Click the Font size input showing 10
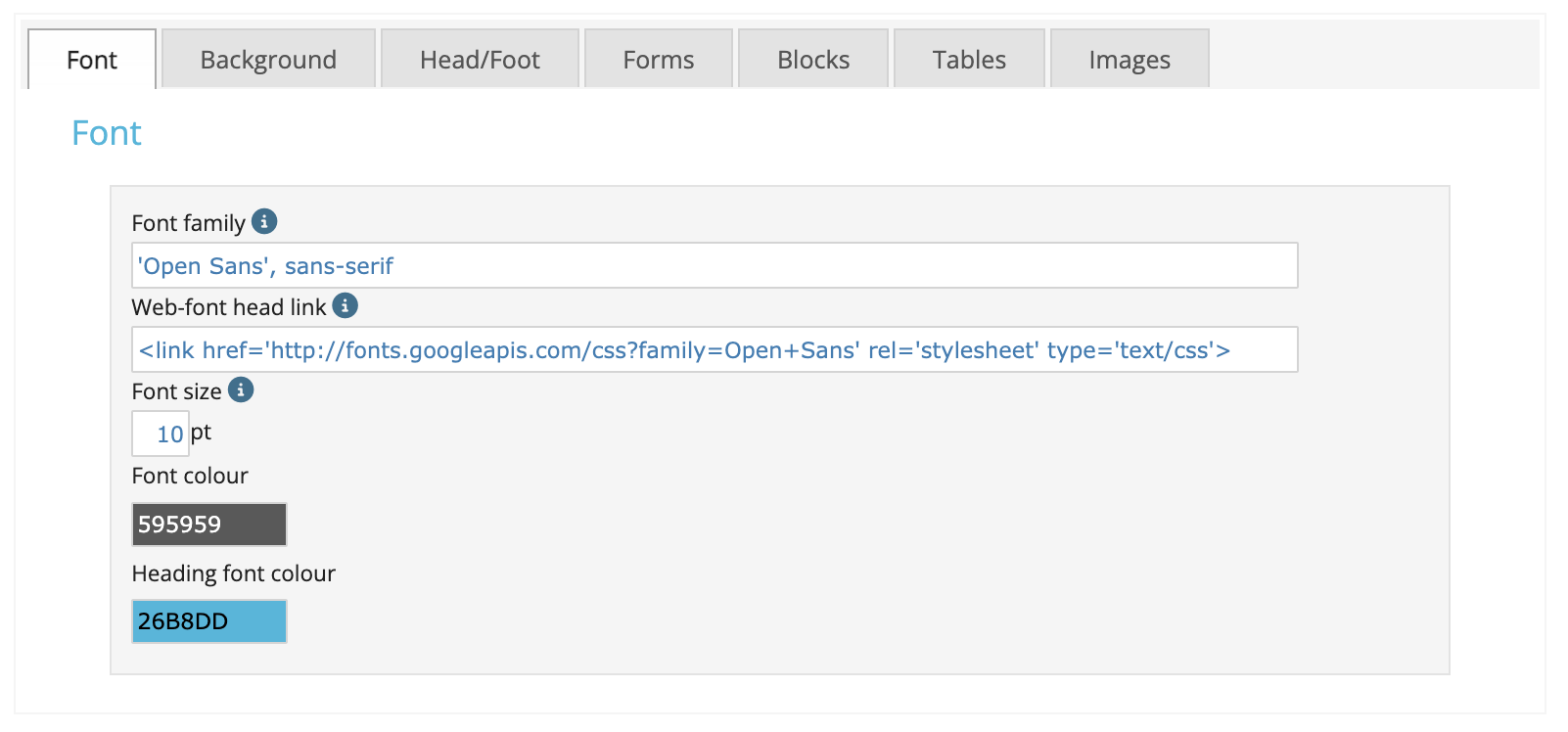Image resolution: width=1568 pixels, height=732 pixels. pyautogui.click(x=161, y=434)
